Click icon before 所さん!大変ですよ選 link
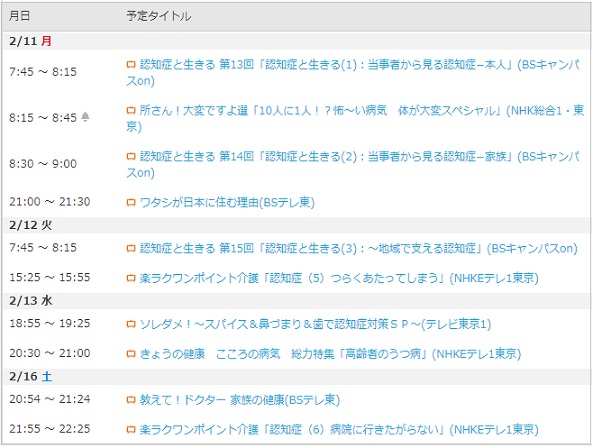The image size is (593, 448). point(131,111)
